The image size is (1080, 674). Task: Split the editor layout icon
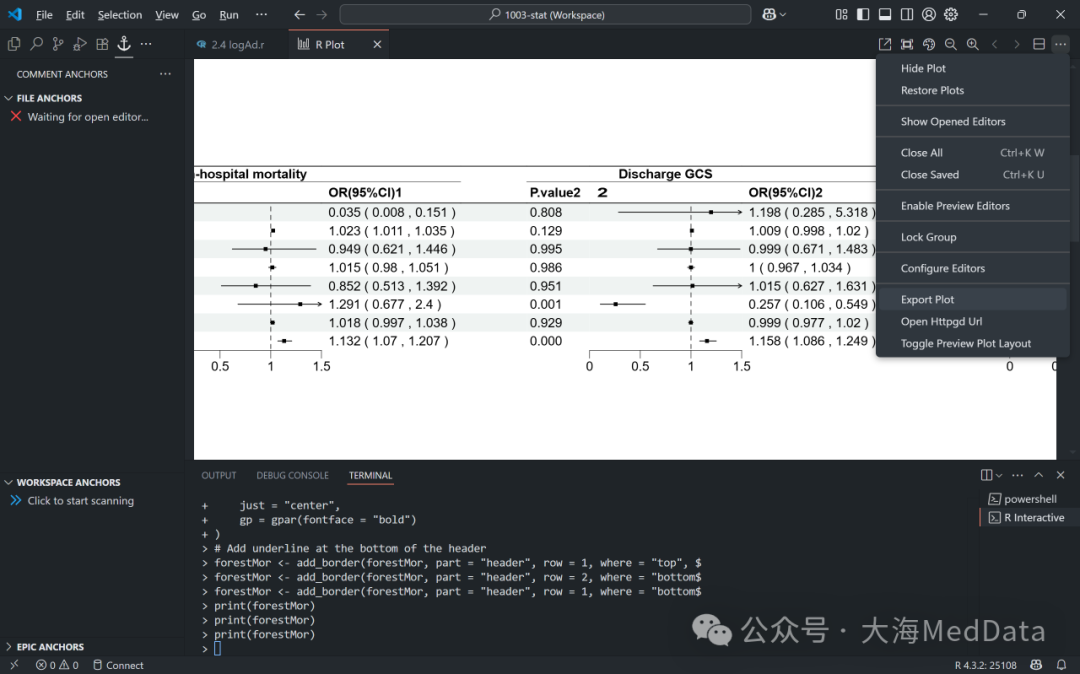click(x=1039, y=44)
